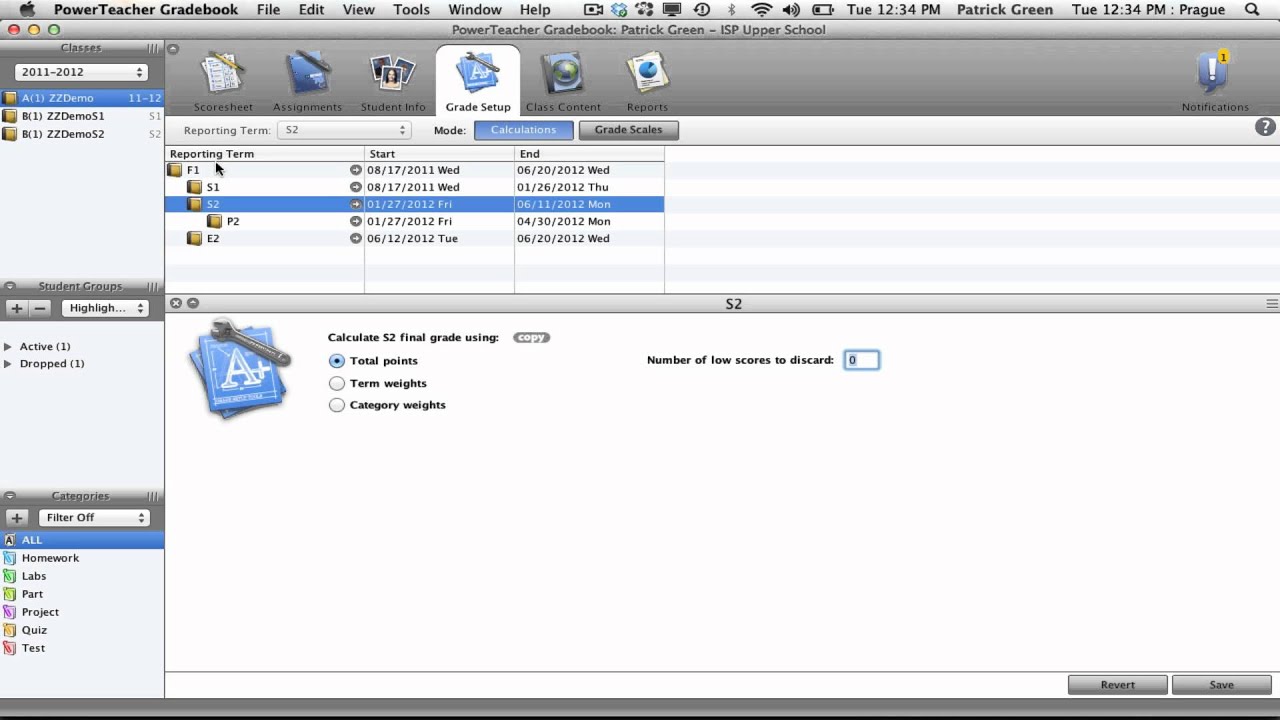This screenshot has height=720, width=1280.
Task: Click the copy button
Action: 531,337
